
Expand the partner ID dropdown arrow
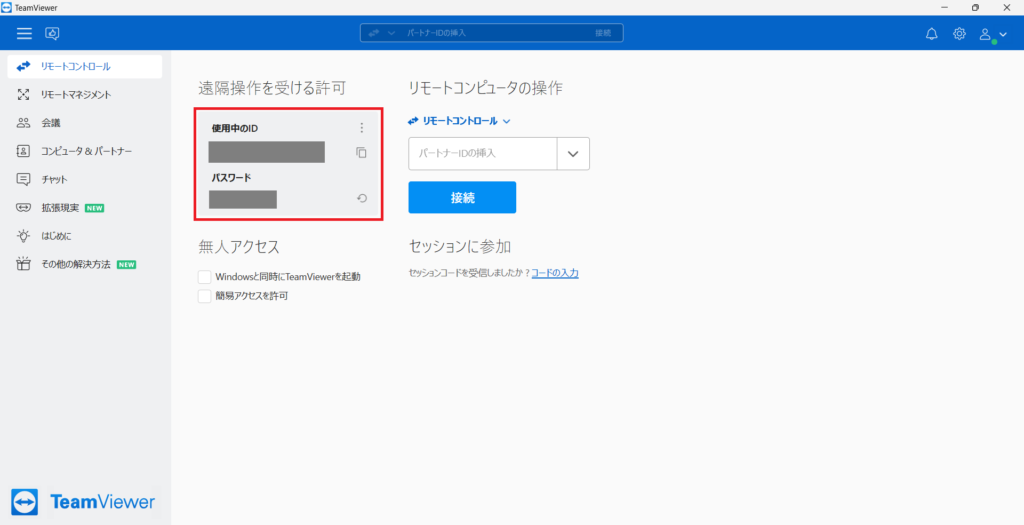[x=573, y=154]
